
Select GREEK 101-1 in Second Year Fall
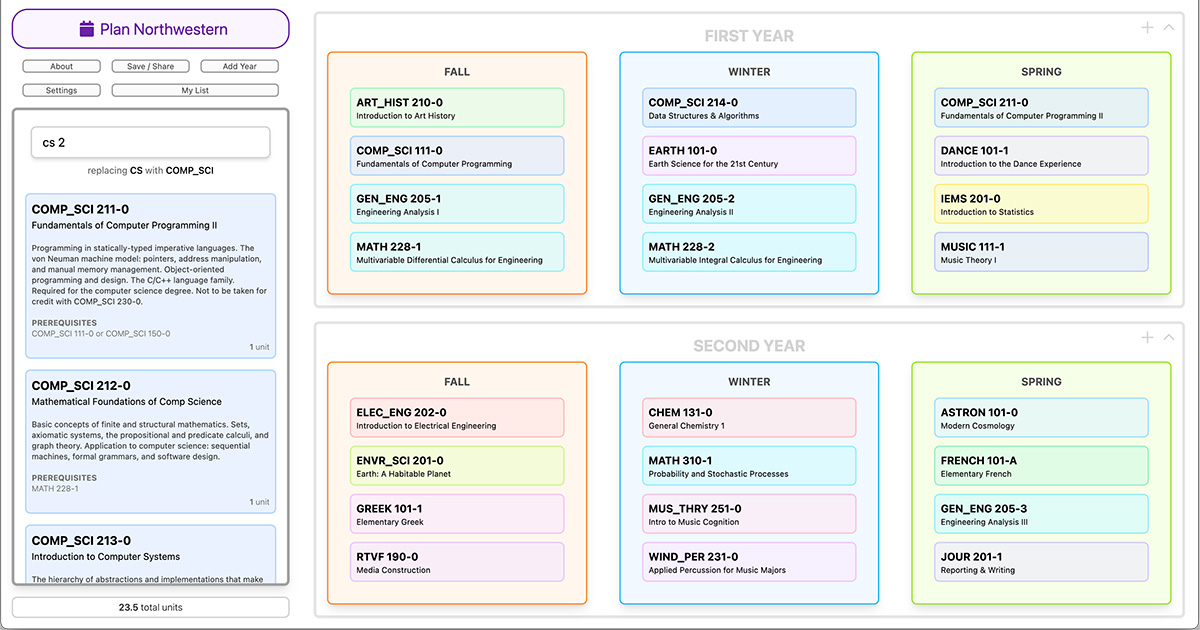pyautogui.click(x=456, y=514)
